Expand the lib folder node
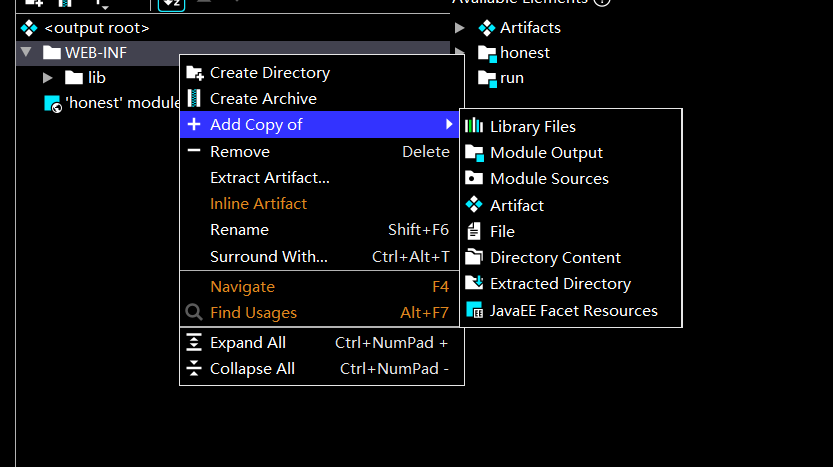 click(x=48, y=78)
